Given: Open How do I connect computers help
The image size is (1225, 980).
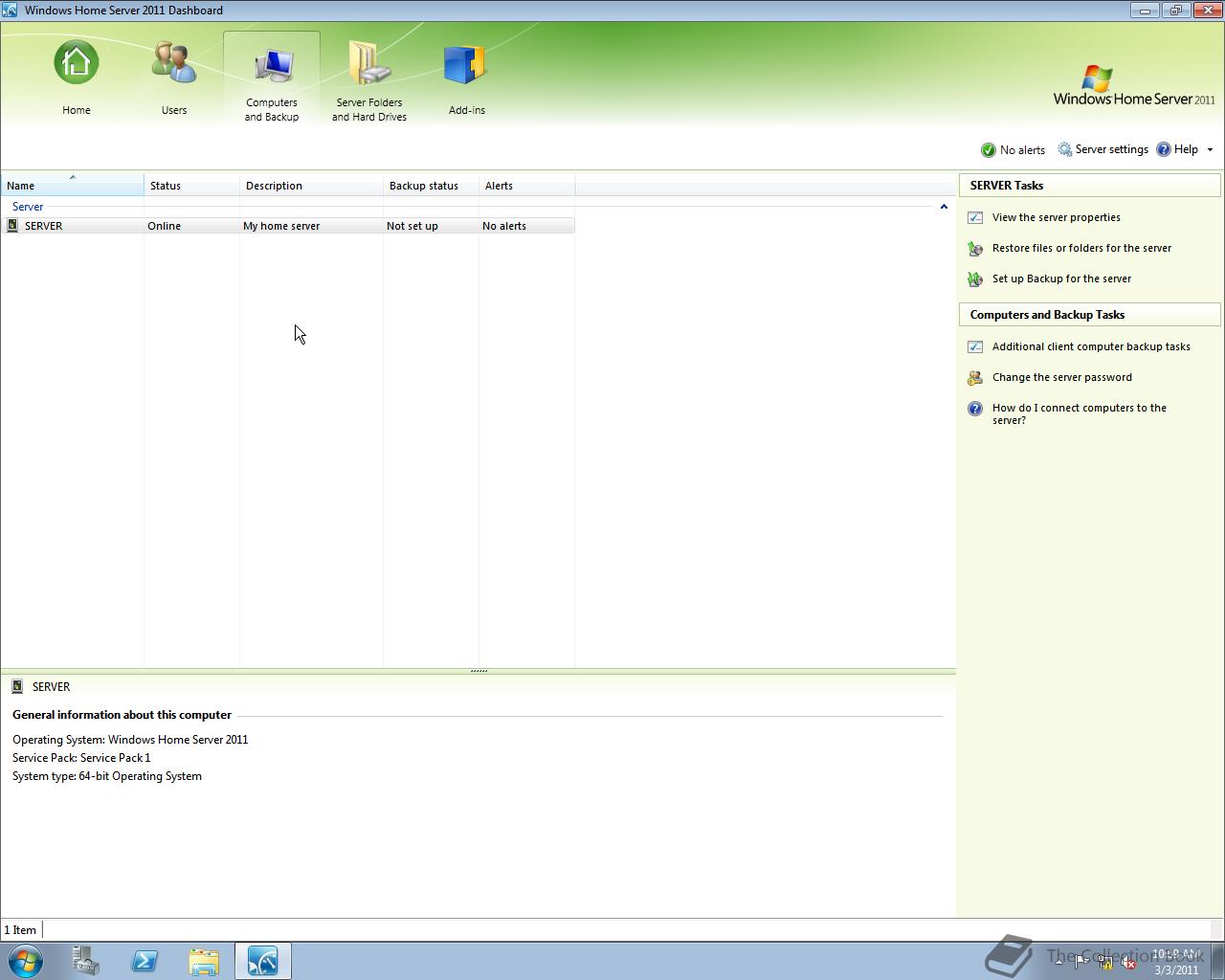Looking at the screenshot, I should pyautogui.click(x=1079, y=413).
